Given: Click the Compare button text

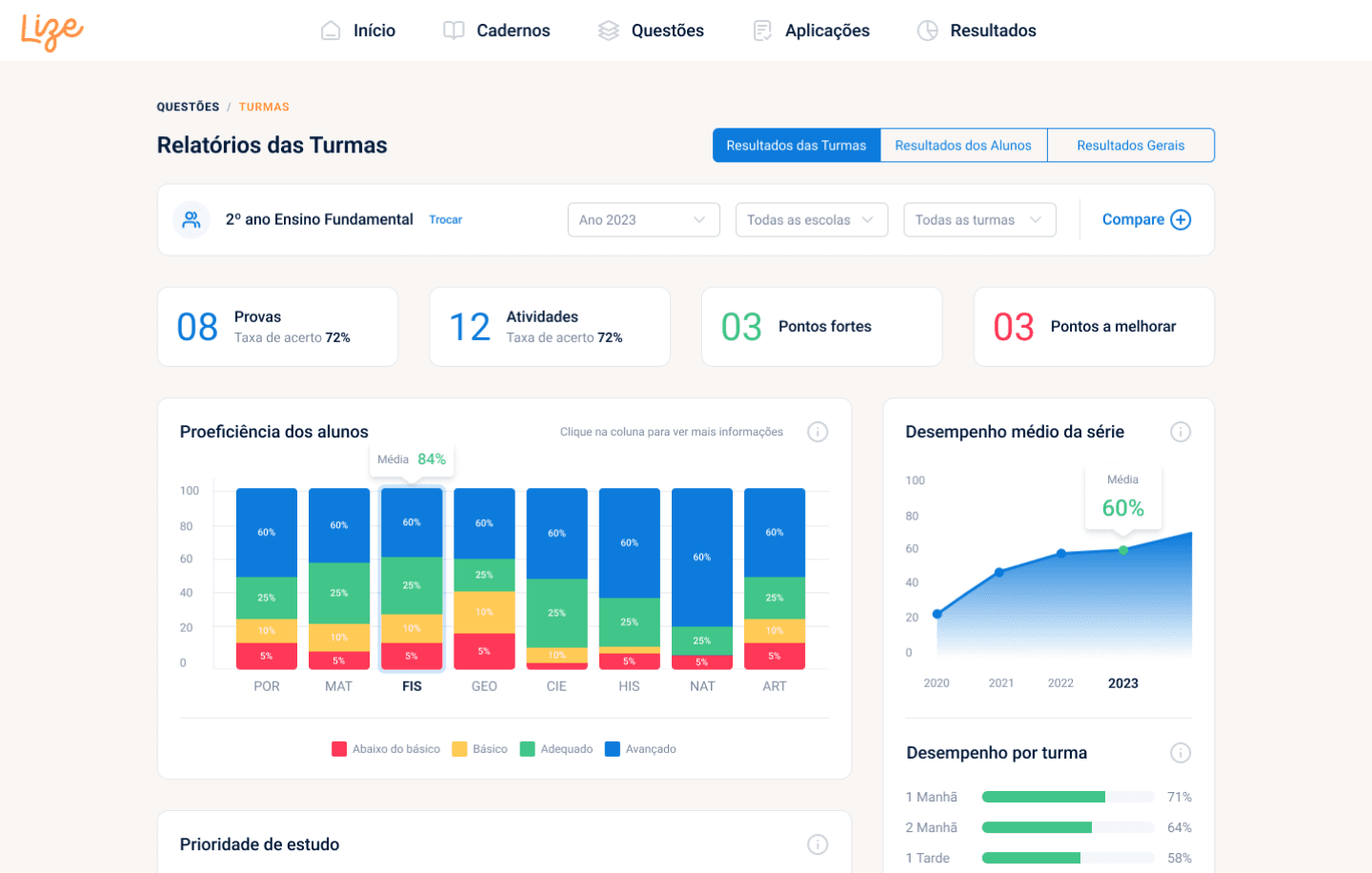Looking at the screenshot, I should pyautogui.click(x=1133, y=219).
